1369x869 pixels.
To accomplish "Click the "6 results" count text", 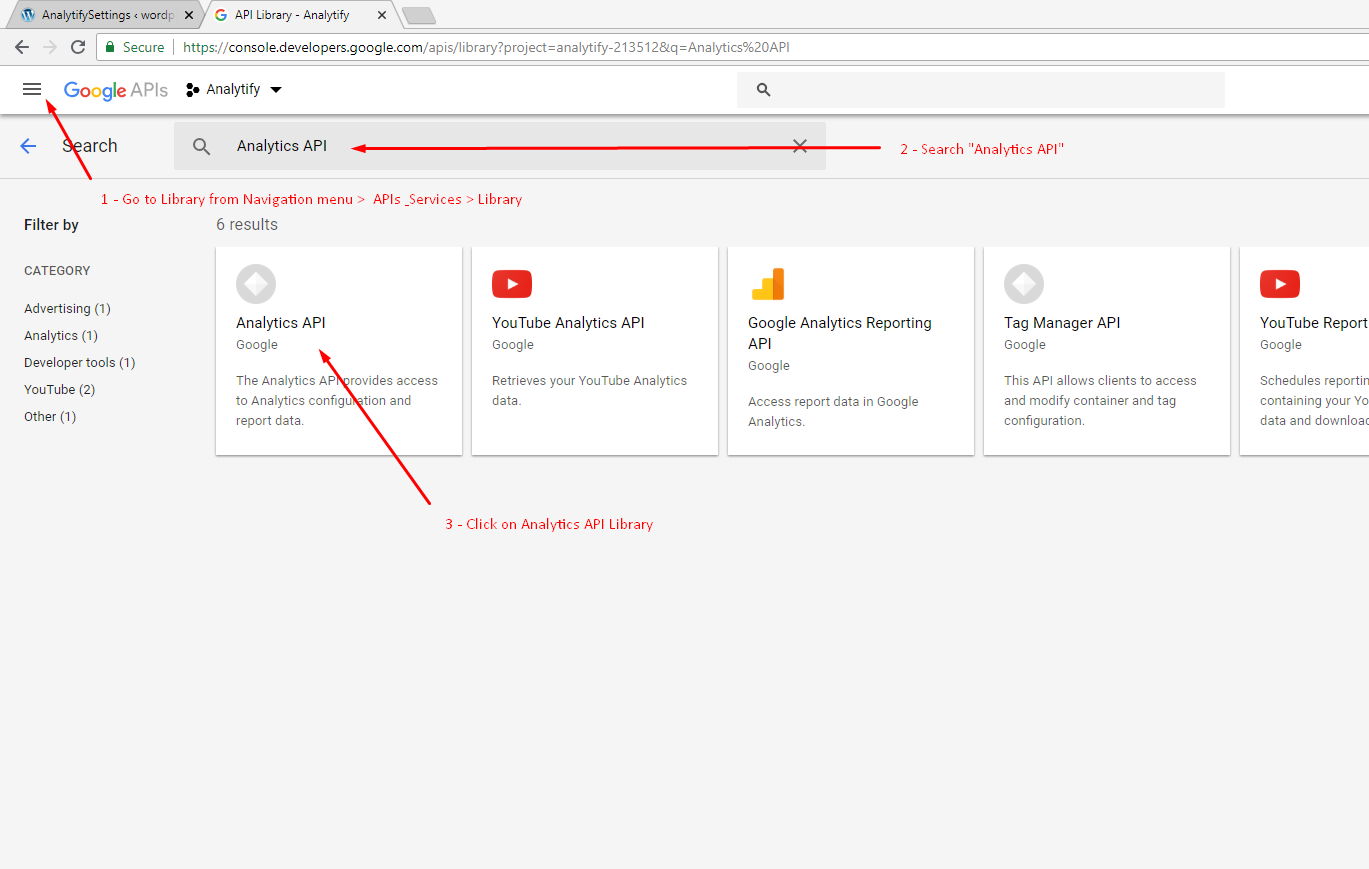I will (247, 225).
